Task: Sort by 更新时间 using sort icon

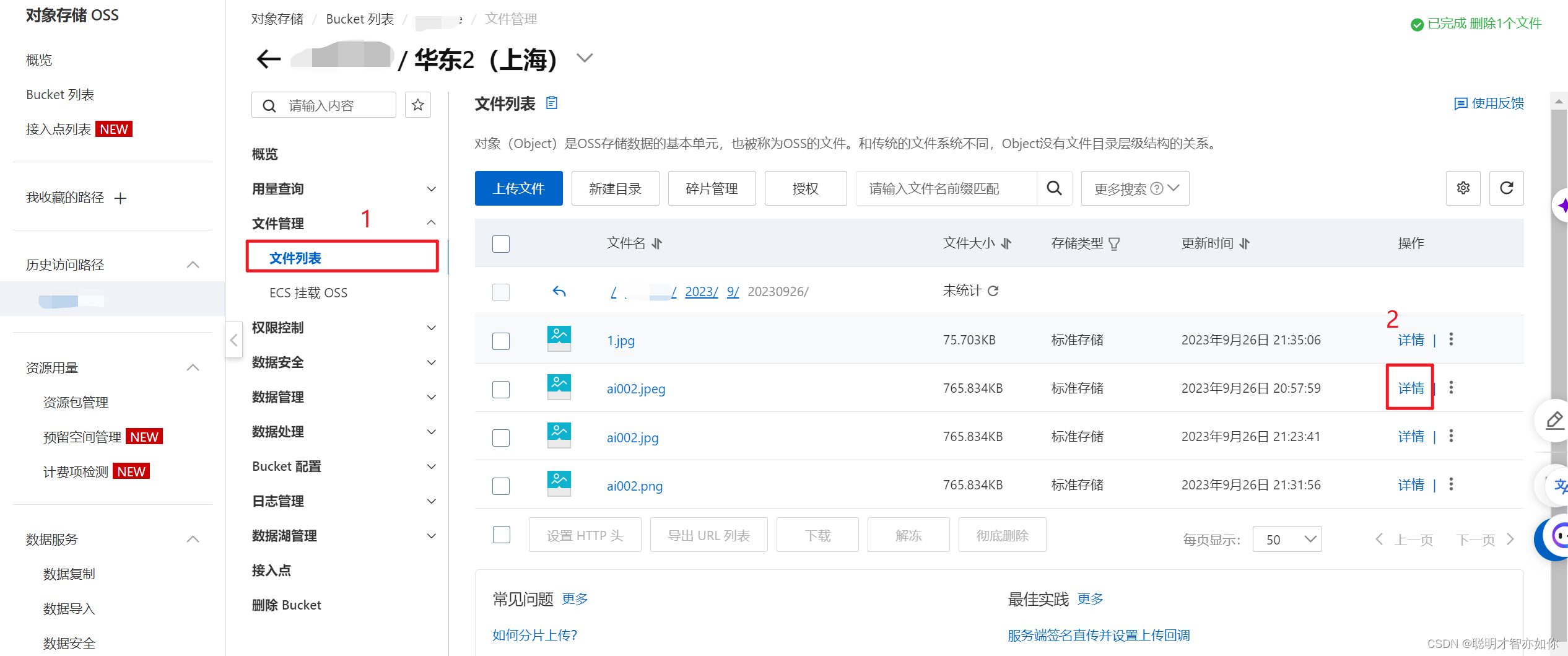Action: point(1245,243)
